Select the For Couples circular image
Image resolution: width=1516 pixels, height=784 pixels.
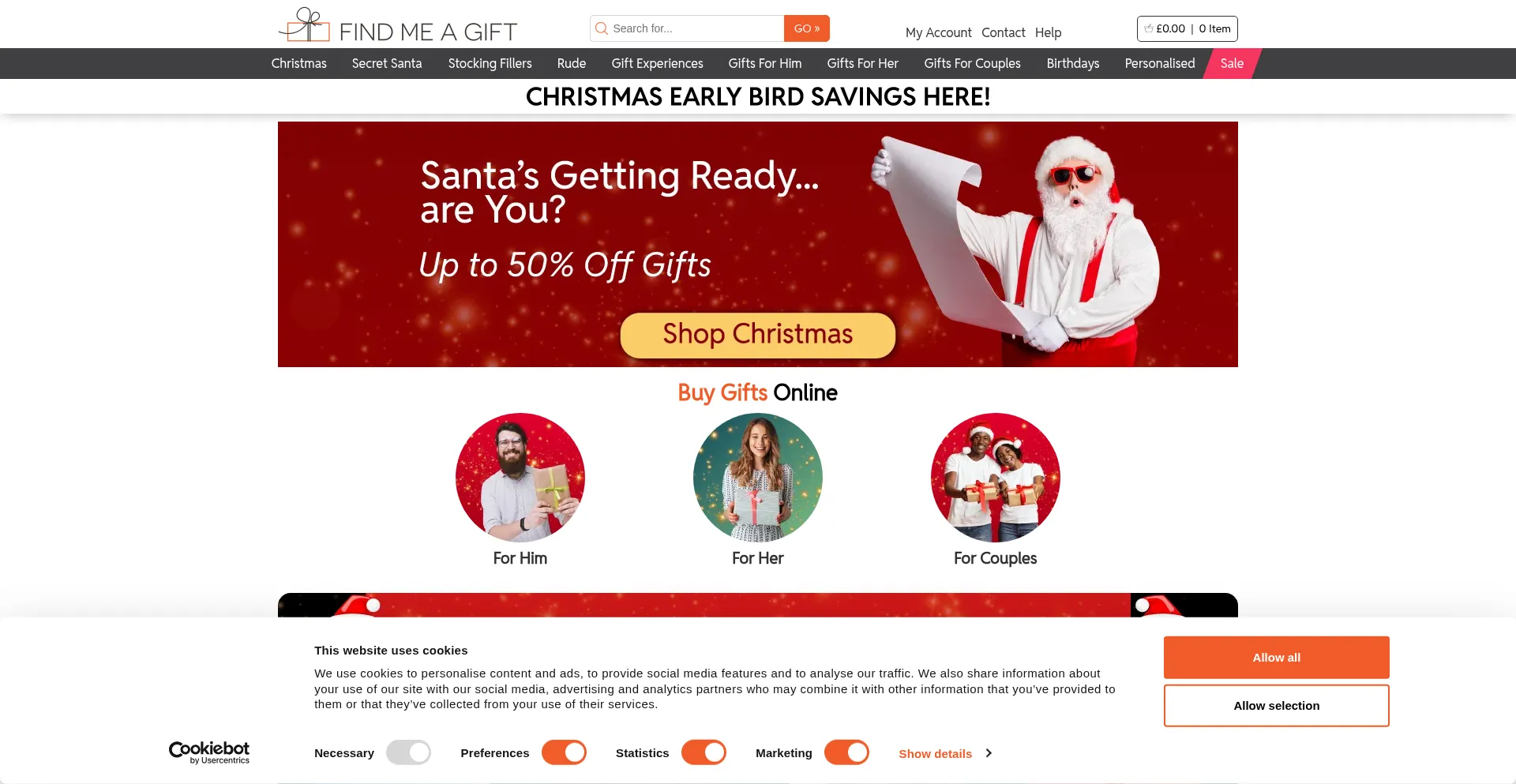click(996, 478)
